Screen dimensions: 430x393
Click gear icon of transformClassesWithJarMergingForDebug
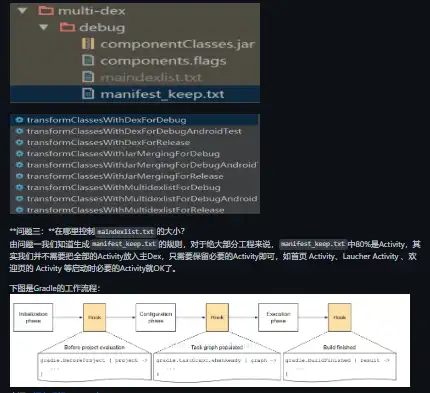coord(20,154)
